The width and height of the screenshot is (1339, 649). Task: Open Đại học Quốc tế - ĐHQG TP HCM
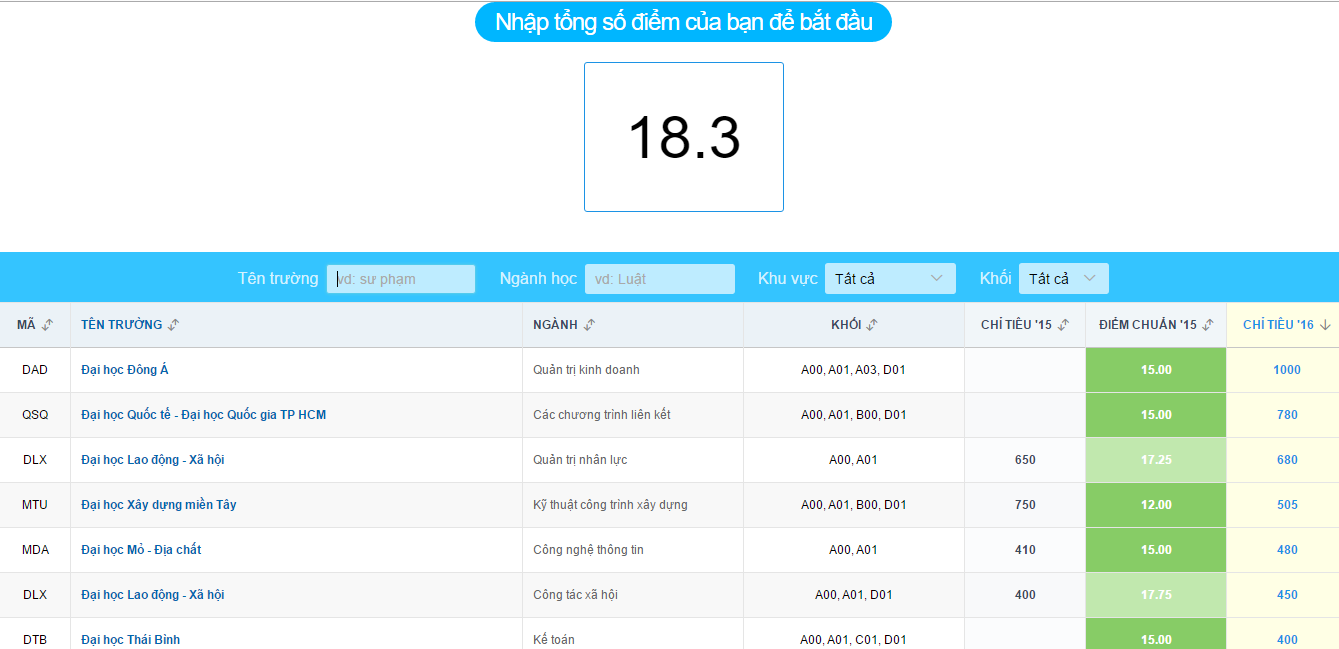pyautogui.click(x=203, y=415)
